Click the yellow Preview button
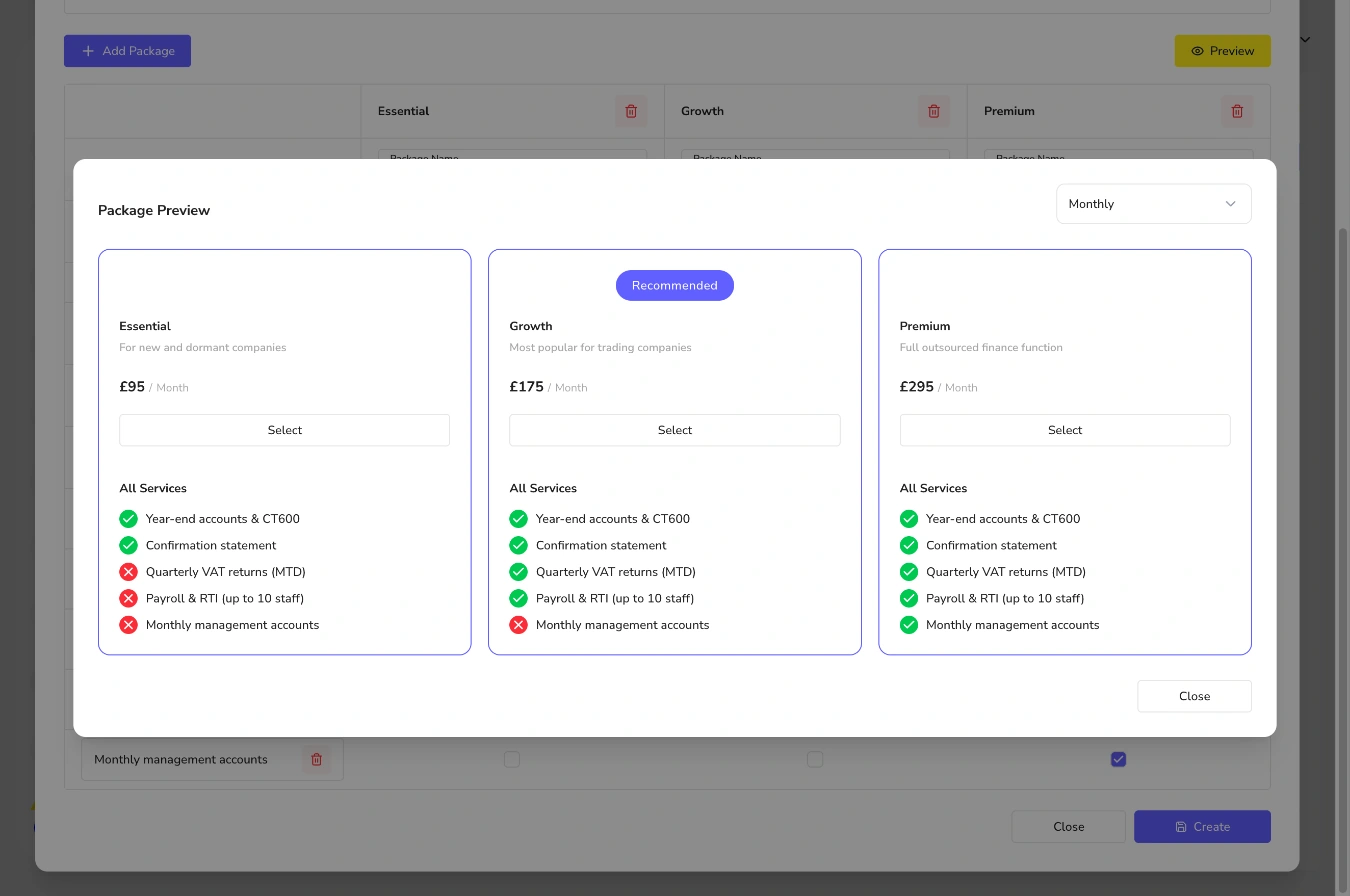The height and width of the screenshot is (896, 1350). pos(1222,51)
